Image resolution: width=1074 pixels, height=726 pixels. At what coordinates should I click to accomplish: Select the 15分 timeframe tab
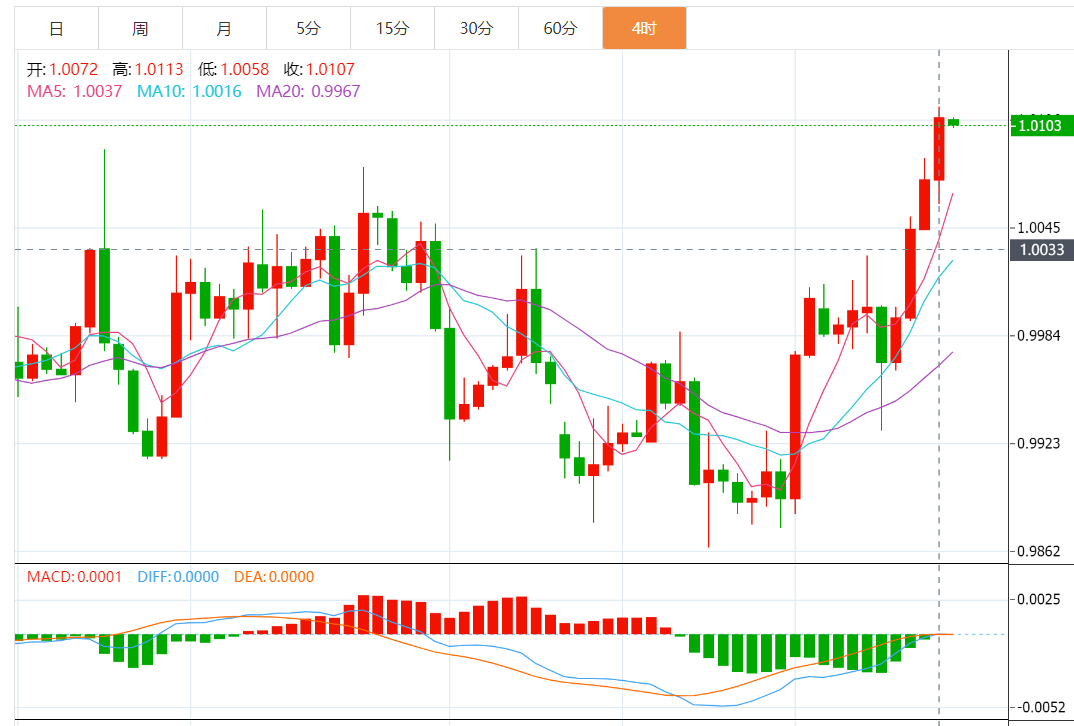(392, 29)
